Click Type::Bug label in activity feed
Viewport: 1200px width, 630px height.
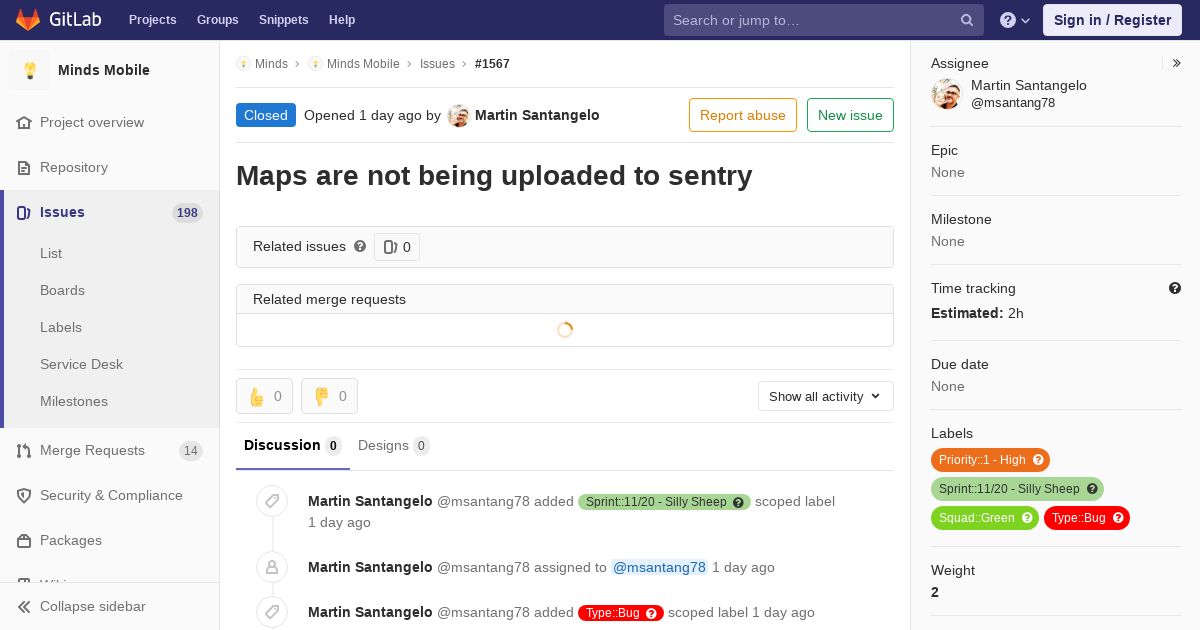621,613
